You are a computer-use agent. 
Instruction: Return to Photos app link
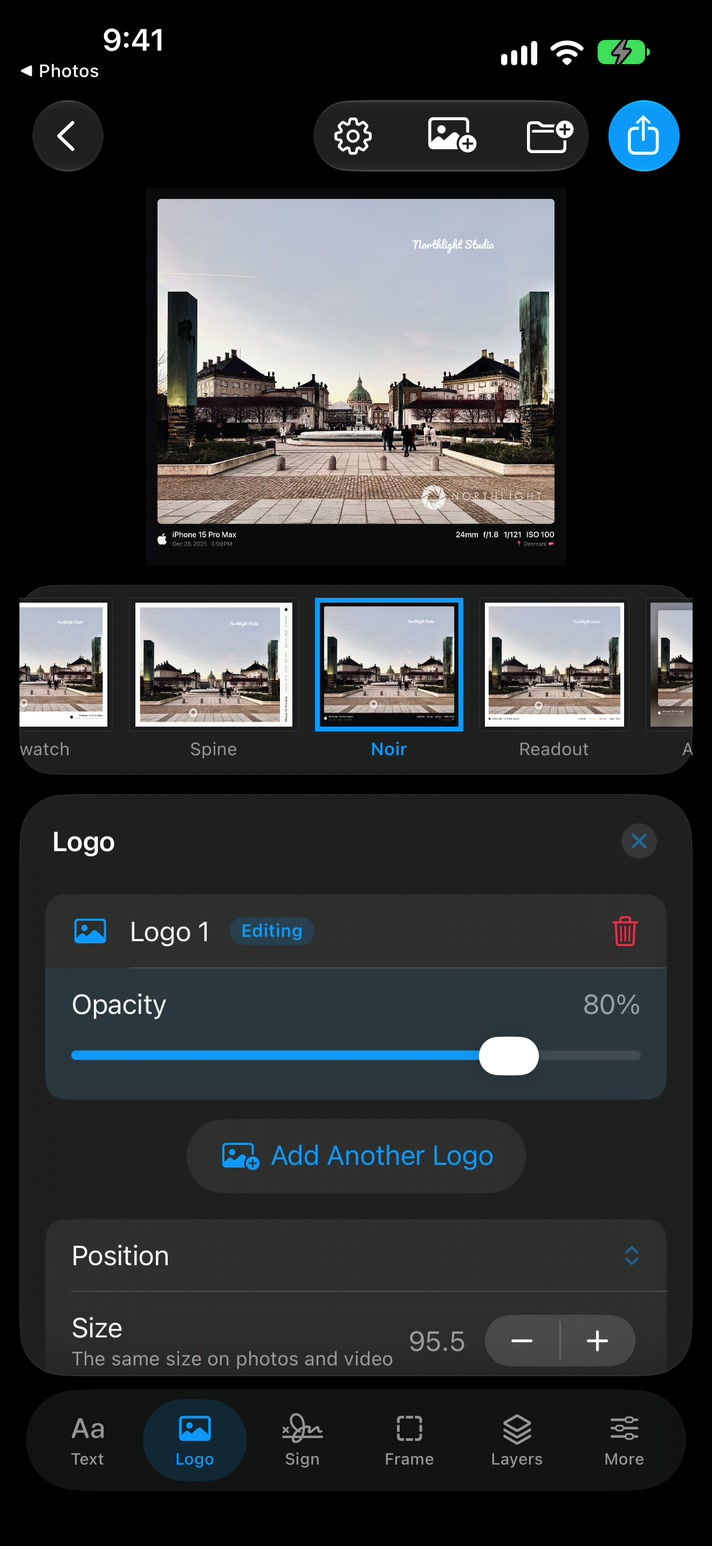pos(60,71)
